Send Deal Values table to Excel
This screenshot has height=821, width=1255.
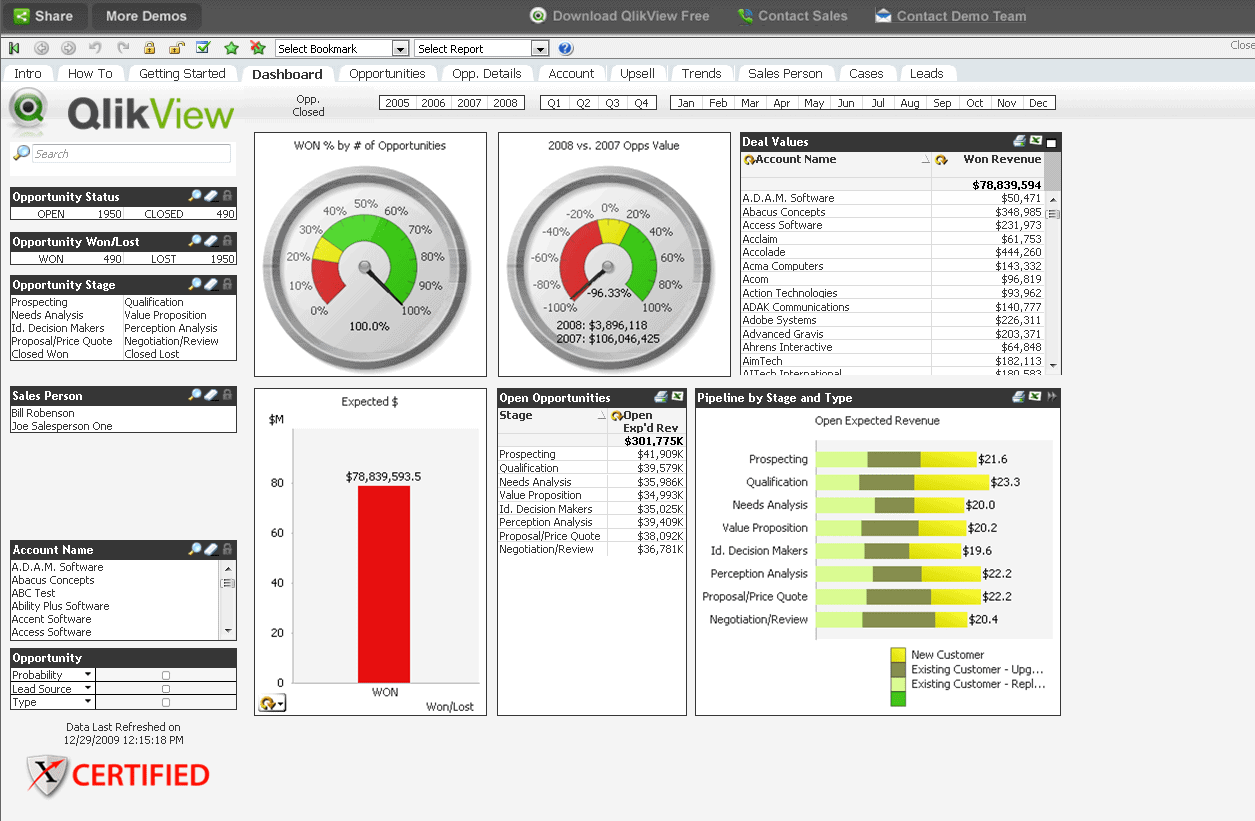pos(1036,142)
